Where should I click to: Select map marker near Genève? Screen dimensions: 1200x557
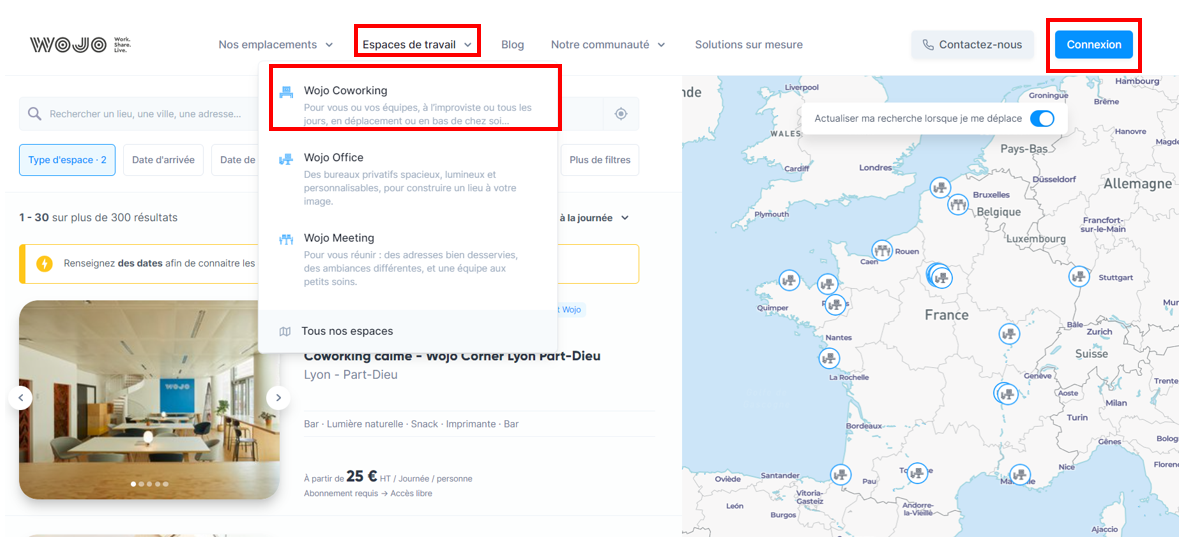coord(1006,394)
